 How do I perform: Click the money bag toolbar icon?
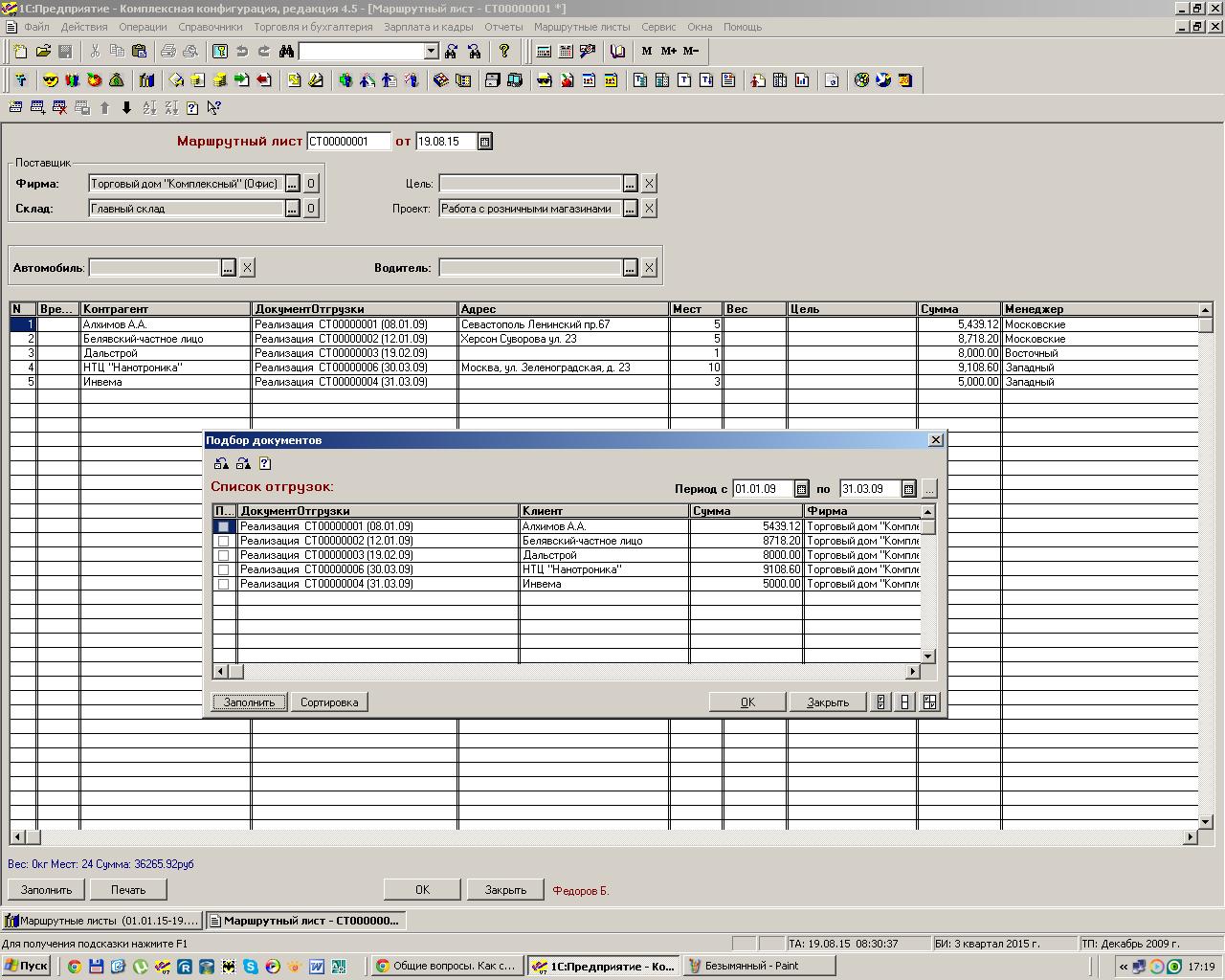pyautogui.click(x=116, y=80)
